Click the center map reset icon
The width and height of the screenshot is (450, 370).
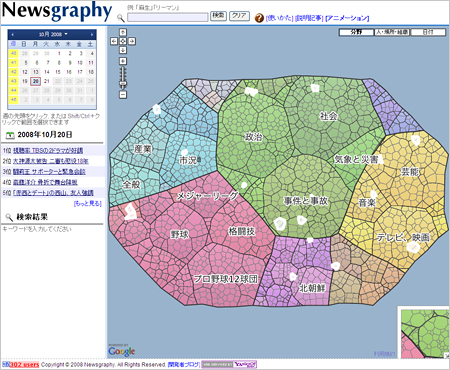pyautogui.click(x=123, y=41)
